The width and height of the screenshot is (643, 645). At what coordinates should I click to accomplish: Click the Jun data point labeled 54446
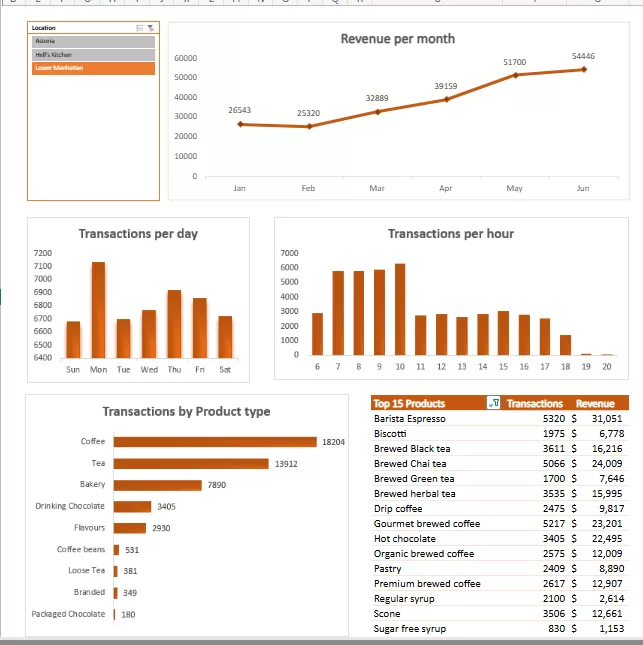click(x=583, y=69)
